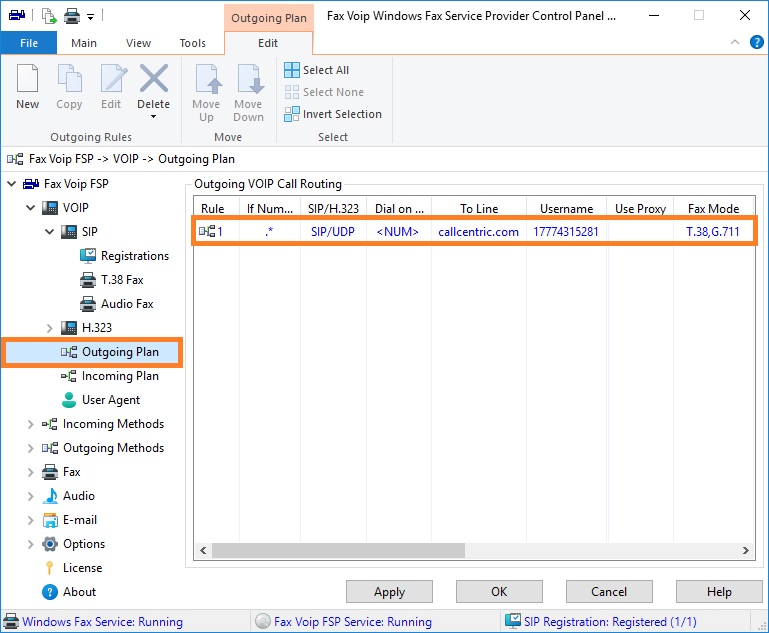Switch to the View ribbon tab

click(138, 43)
